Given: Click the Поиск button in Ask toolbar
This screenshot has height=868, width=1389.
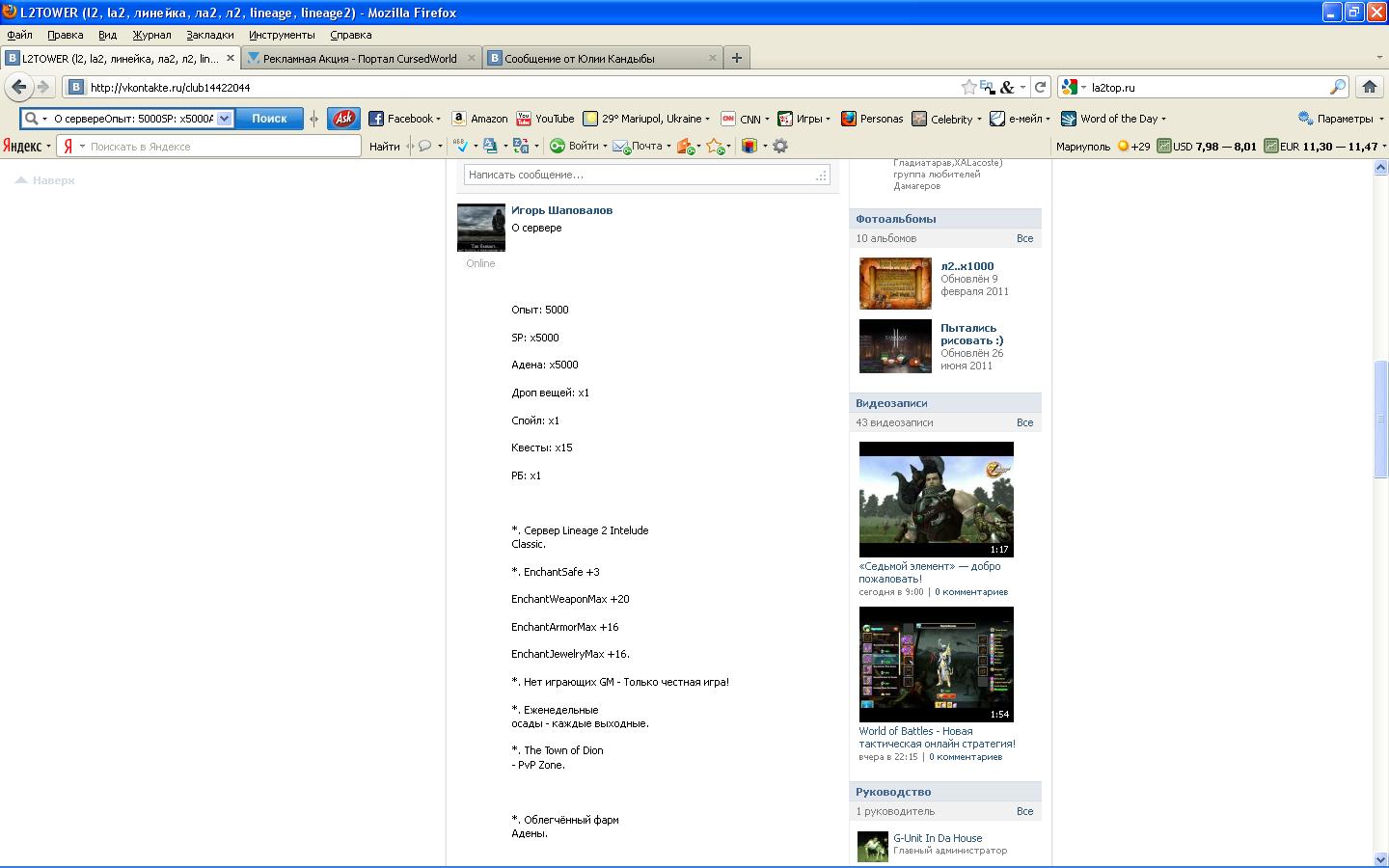Looking at the screenshot, I should click(x=269, y=119).
